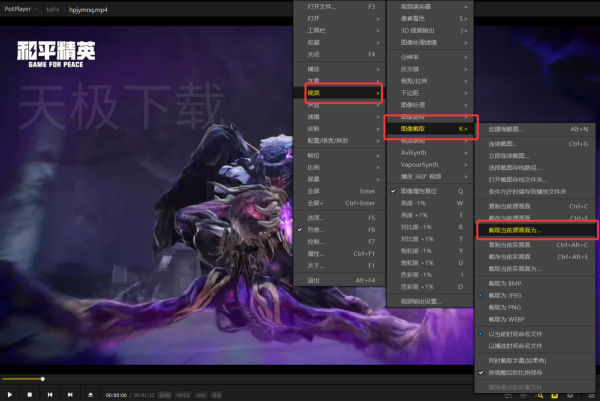Open 属性... (Ctrl+F1) dialog
Viewport: 600px width, 401px height.
(340, 253)
